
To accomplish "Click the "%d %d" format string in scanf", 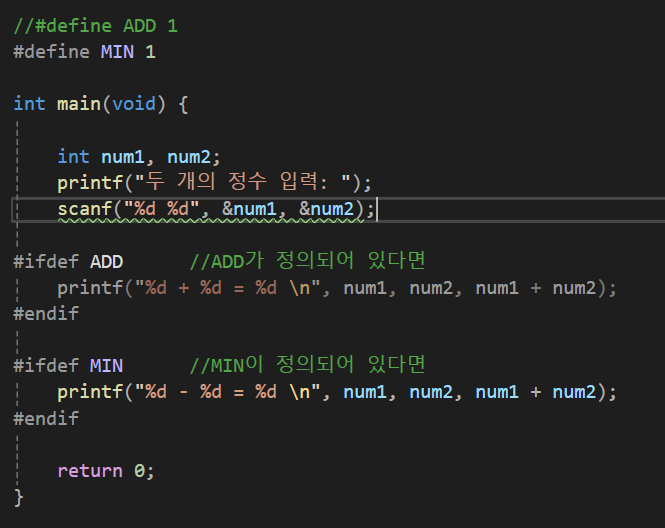I will click(162, 209).
